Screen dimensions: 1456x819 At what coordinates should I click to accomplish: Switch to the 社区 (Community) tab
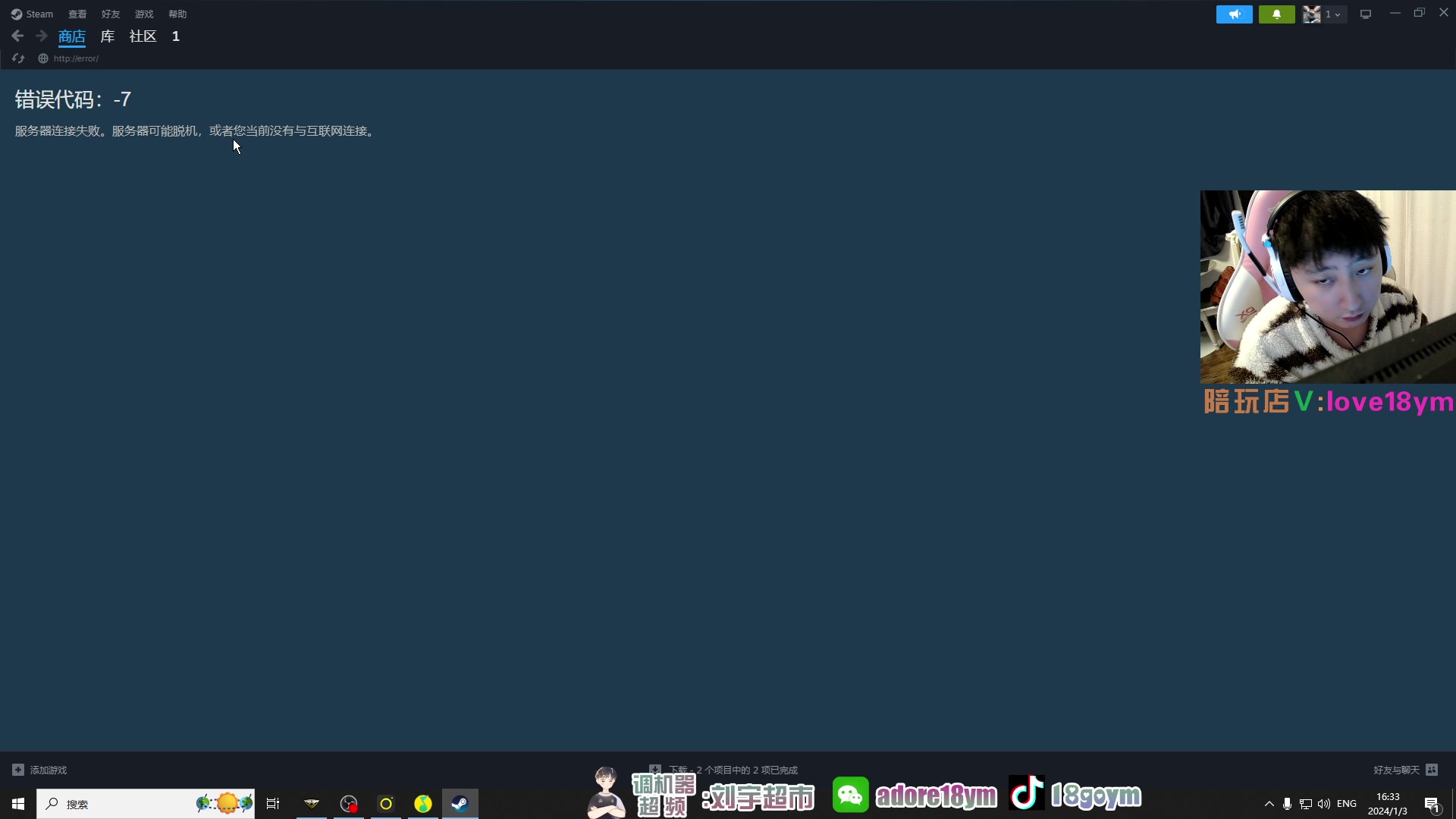(143, 36)
